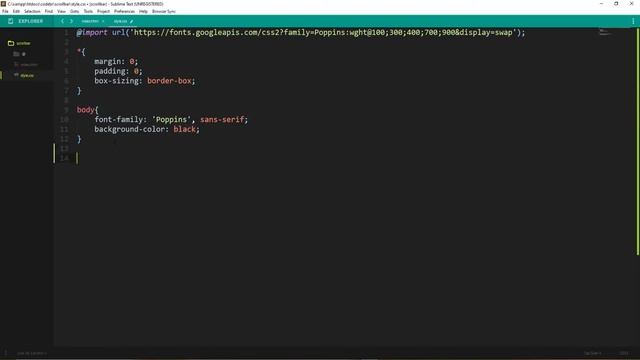
Task: Open the Preferences menu
Action: point(124,11)
